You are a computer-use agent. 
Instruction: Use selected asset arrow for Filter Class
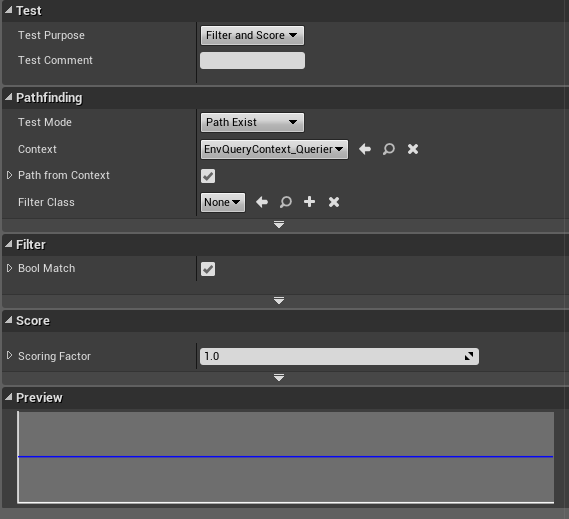(262, 202)
